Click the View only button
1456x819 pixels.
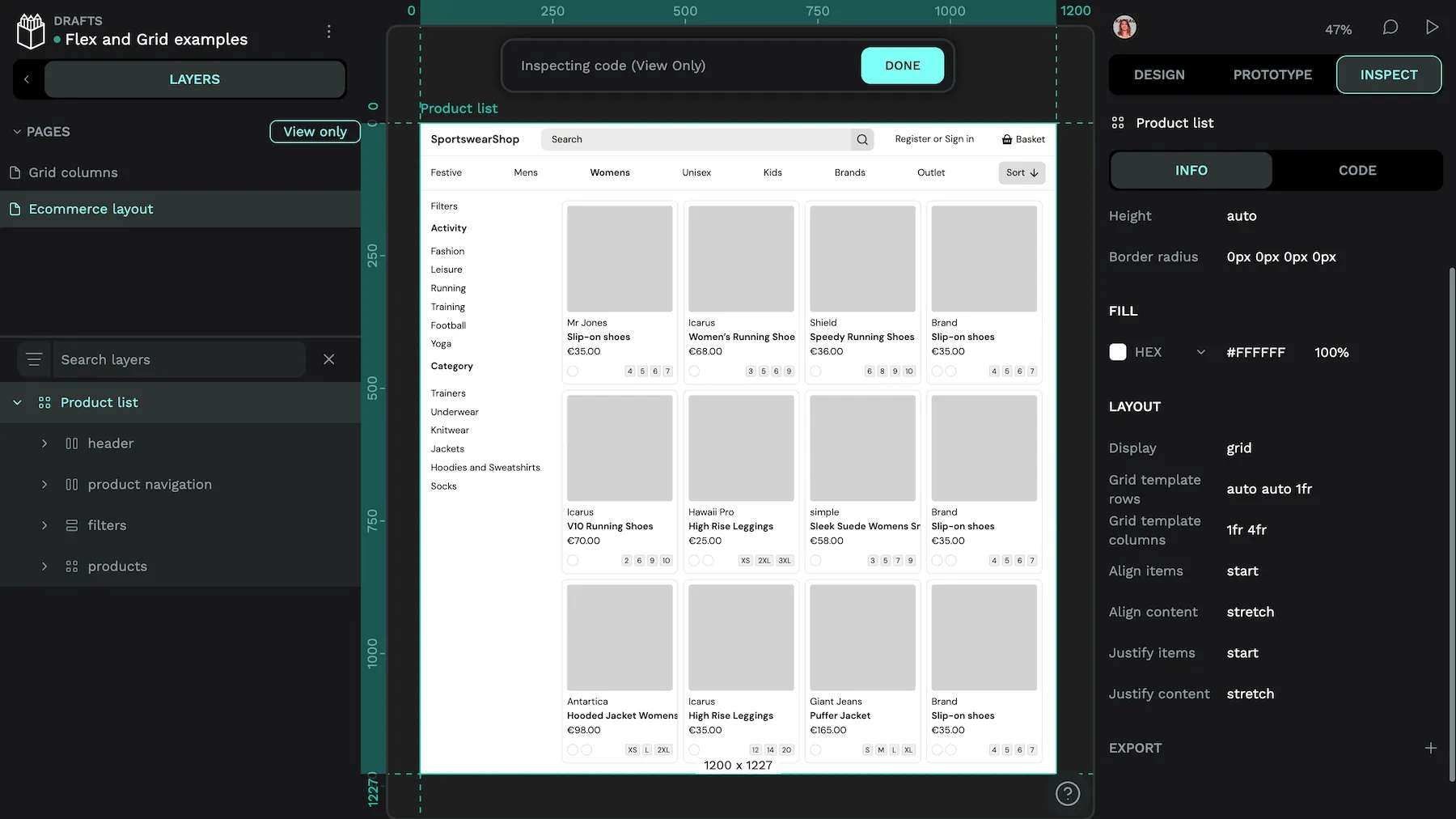point(315,131)
